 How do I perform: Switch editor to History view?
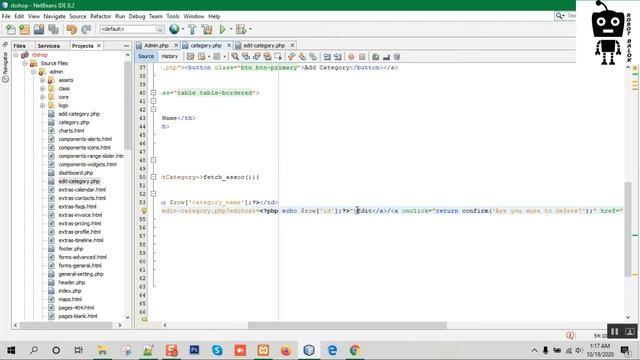tap(169, 57)
